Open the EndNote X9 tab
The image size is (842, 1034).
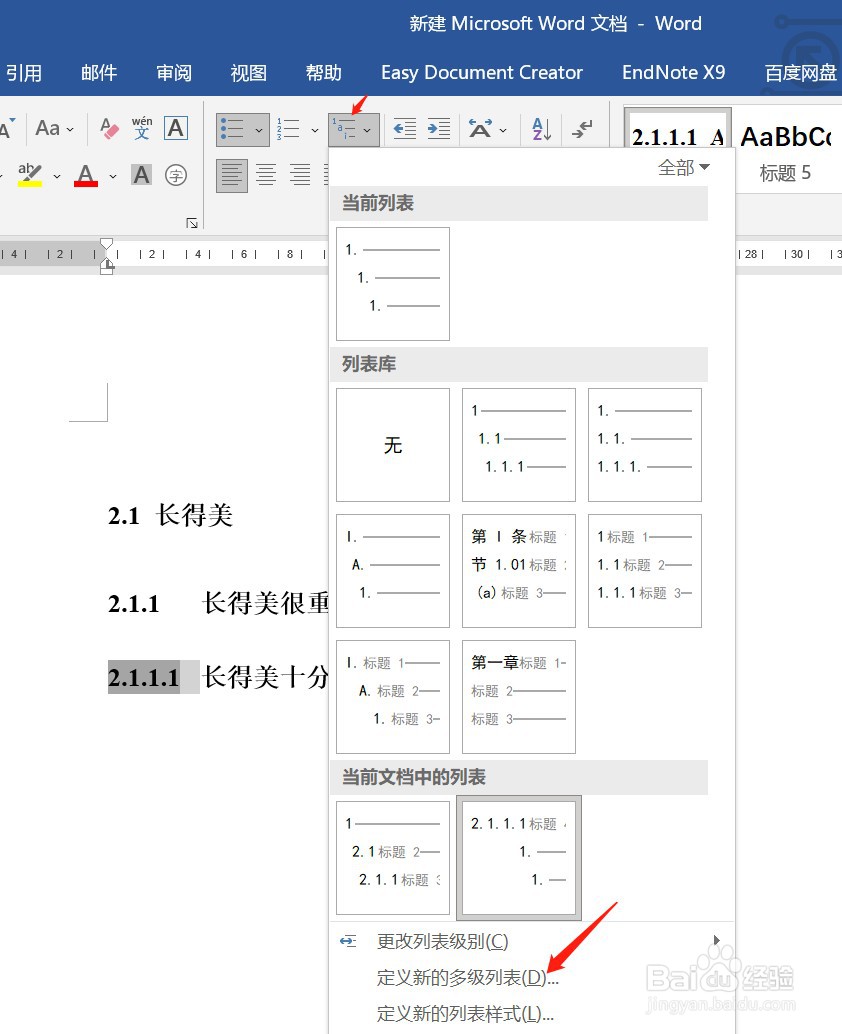pos(673,72)
